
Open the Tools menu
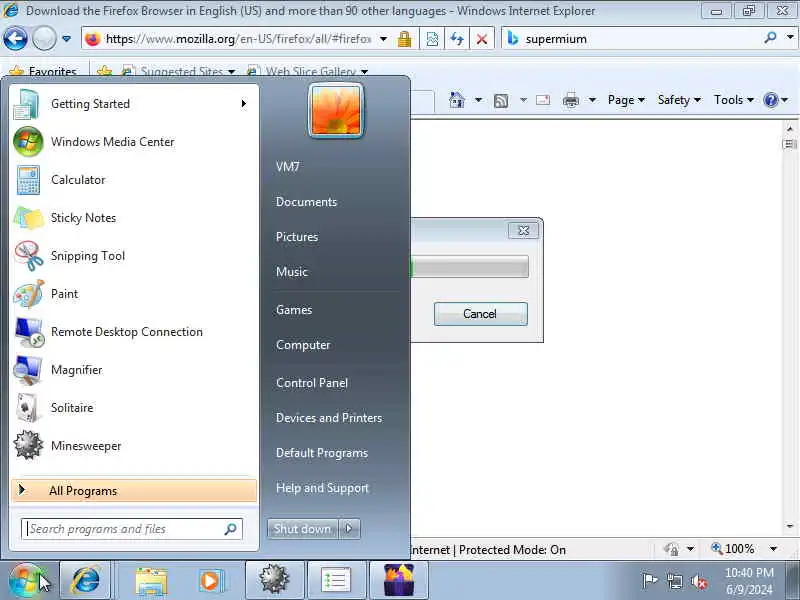[x=733, y=100]
